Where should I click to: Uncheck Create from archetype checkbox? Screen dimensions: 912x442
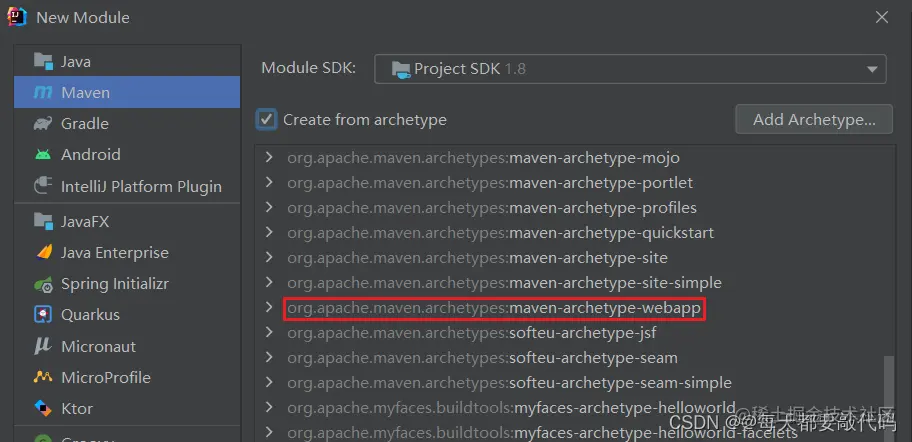click(266, 120)
